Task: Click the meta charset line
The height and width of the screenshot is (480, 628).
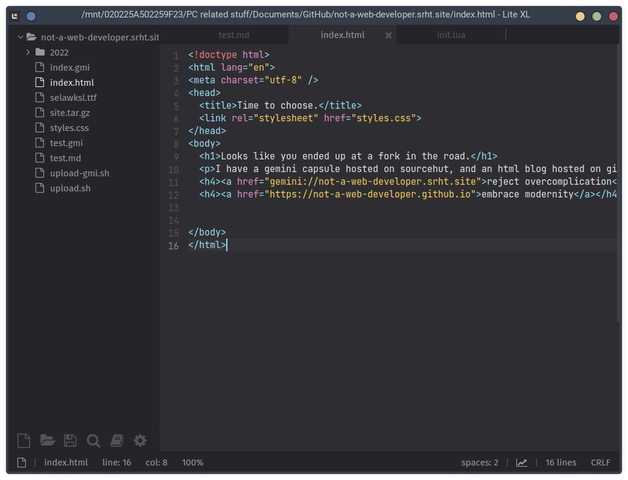Action: coord(253,80)
